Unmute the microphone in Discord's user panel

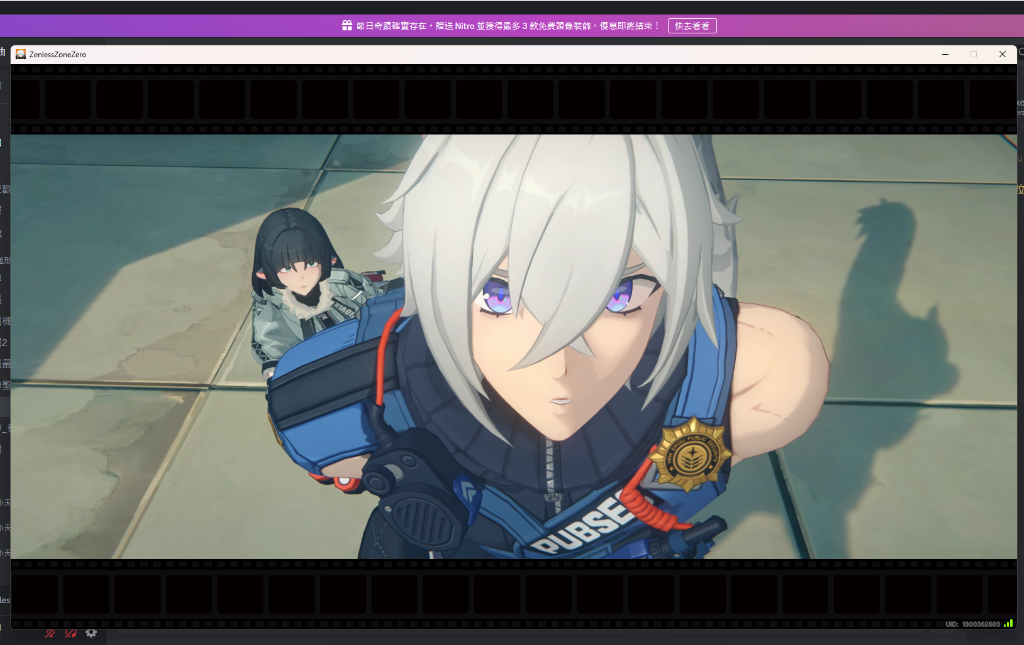(x=50, y=633)
